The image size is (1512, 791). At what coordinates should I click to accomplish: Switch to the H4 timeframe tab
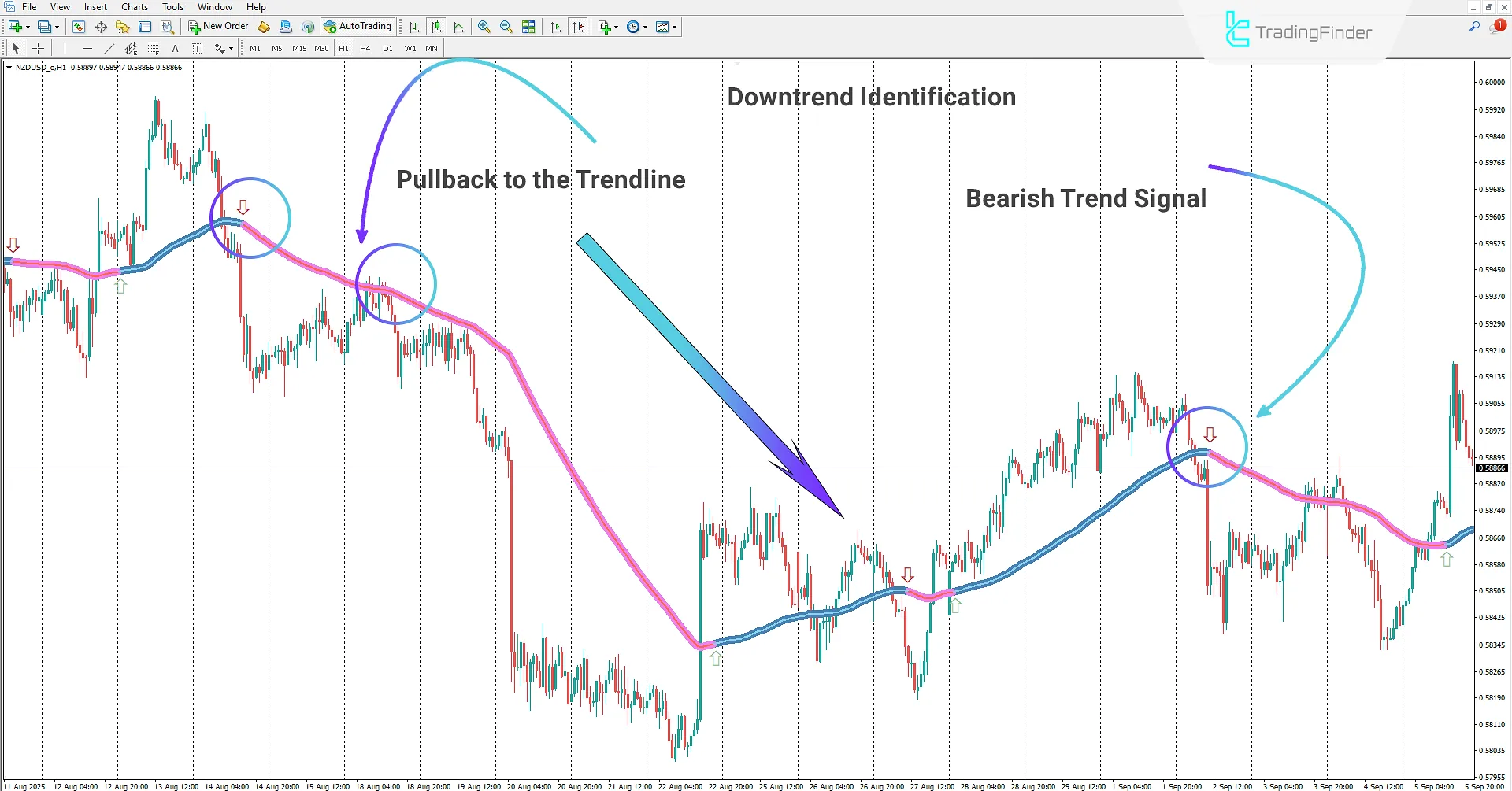(365, 48)
